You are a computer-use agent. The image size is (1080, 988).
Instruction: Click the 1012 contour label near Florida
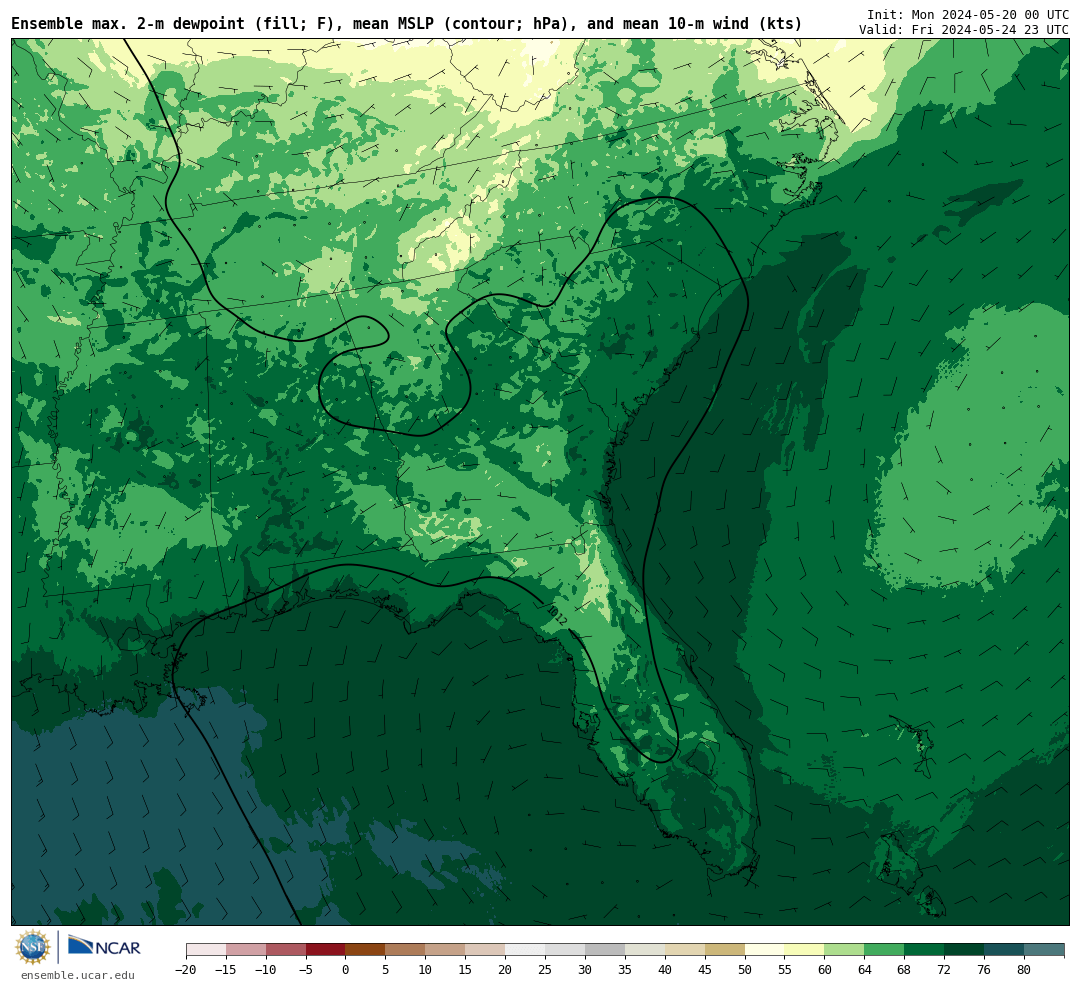click(557, 615)
